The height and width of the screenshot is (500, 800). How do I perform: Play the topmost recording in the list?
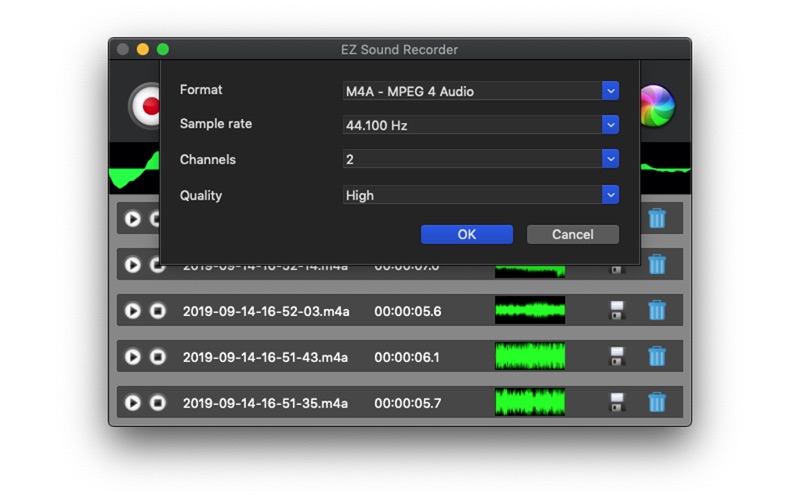click(133, 219)
